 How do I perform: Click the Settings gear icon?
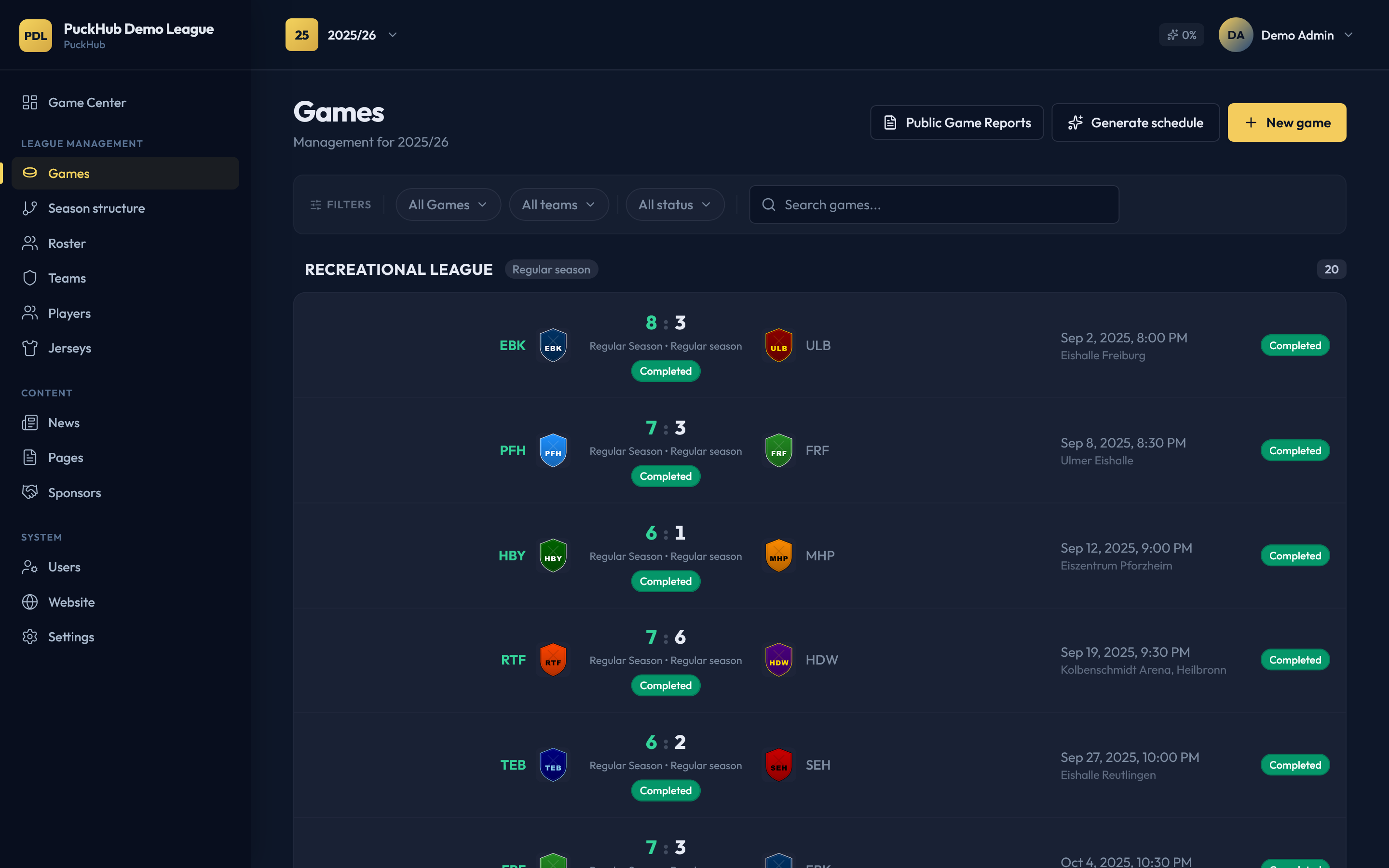pyautogui.click(x=30, y=637)
